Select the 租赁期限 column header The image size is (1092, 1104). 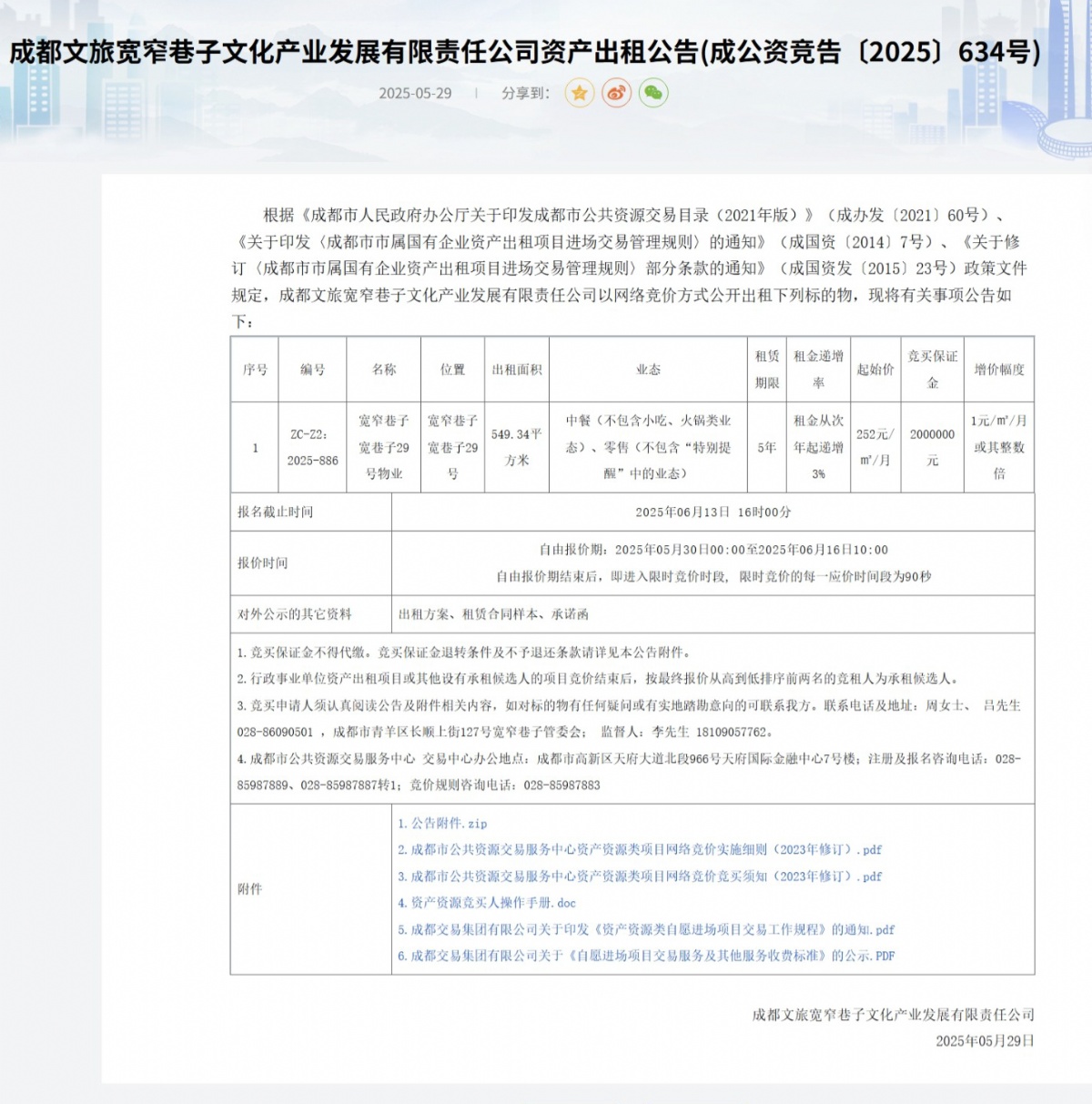[767, 370]
